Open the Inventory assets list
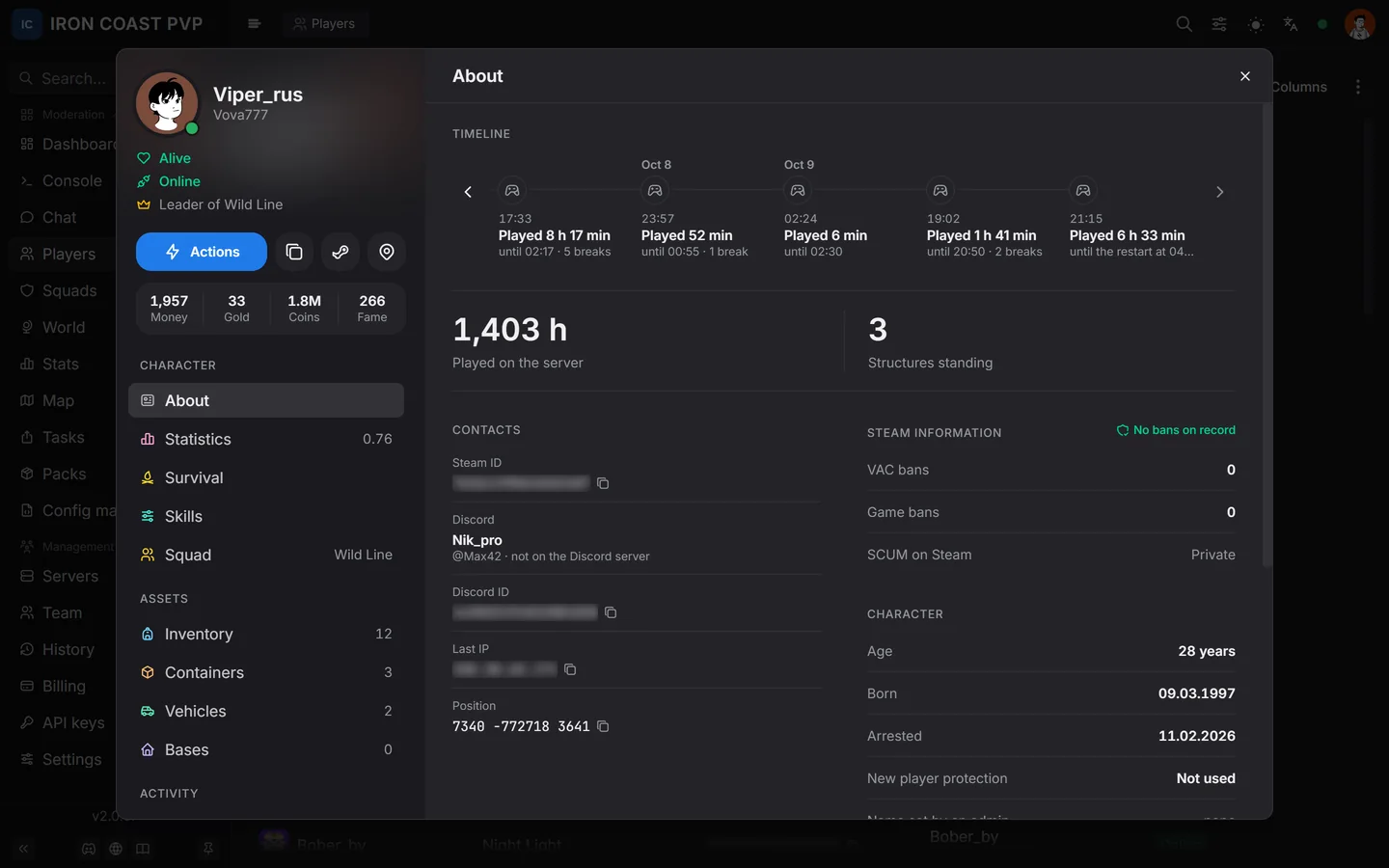 tap(266, 634)
